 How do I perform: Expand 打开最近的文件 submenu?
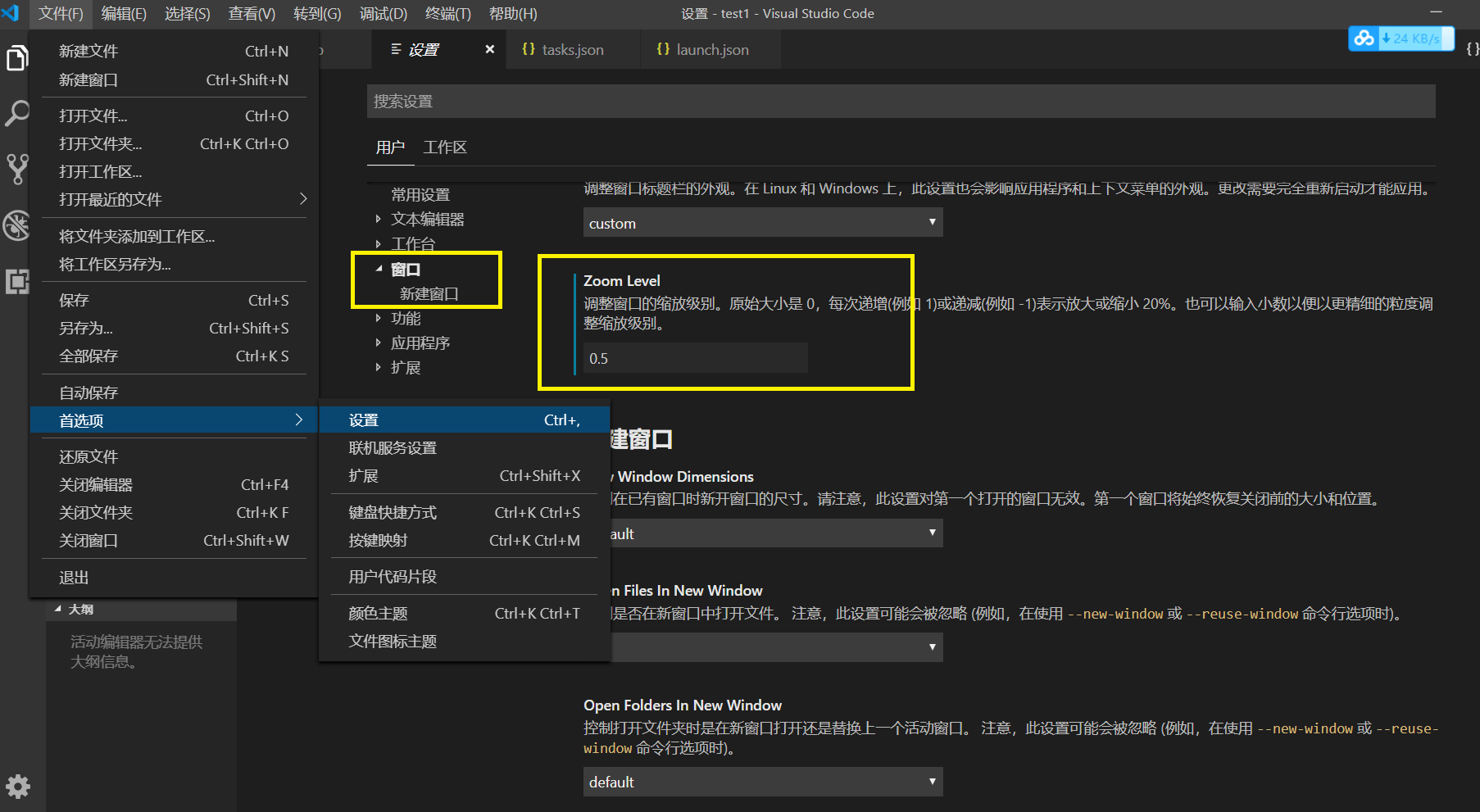[174, 199]
